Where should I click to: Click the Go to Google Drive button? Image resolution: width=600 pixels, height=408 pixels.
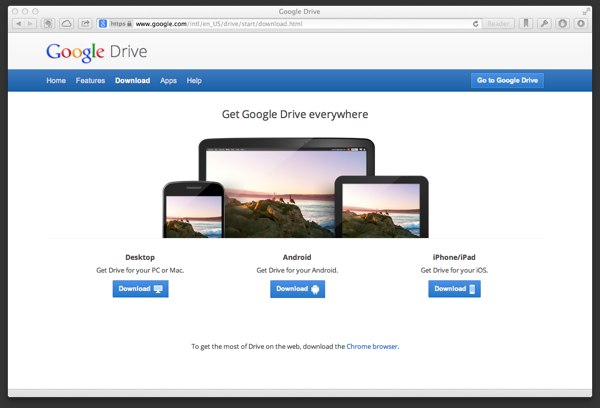(507, 80)
